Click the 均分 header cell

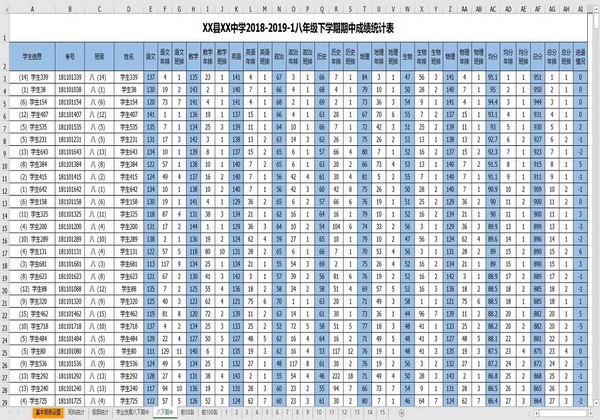pos(493,57)
